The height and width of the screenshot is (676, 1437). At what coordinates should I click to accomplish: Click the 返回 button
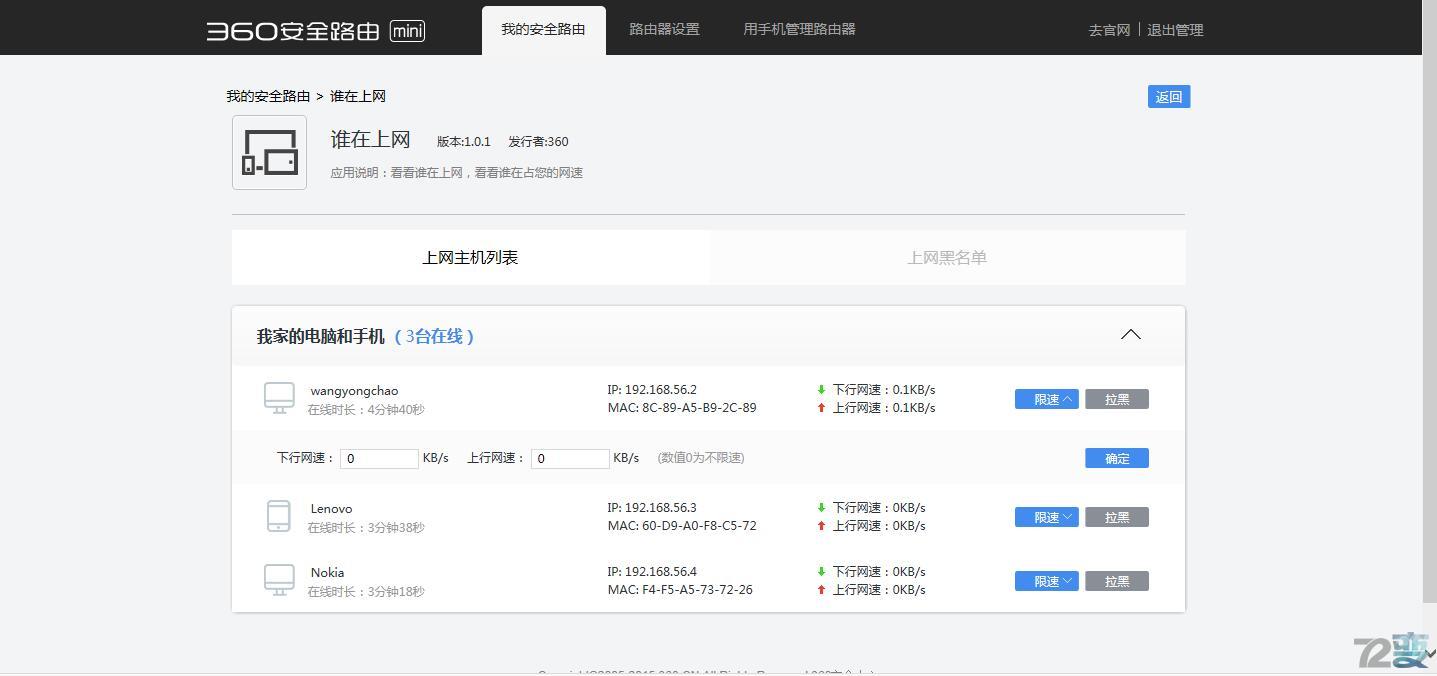[x=1167, y=96]
